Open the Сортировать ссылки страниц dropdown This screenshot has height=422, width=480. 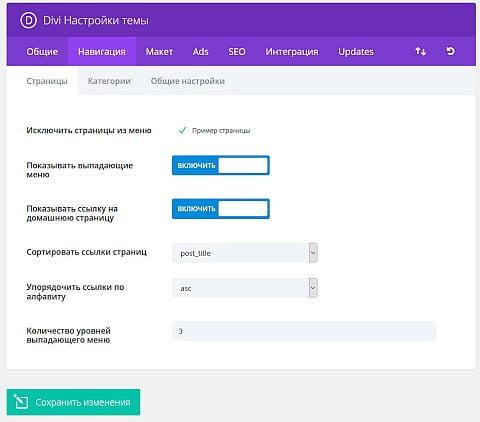point(245,253)
